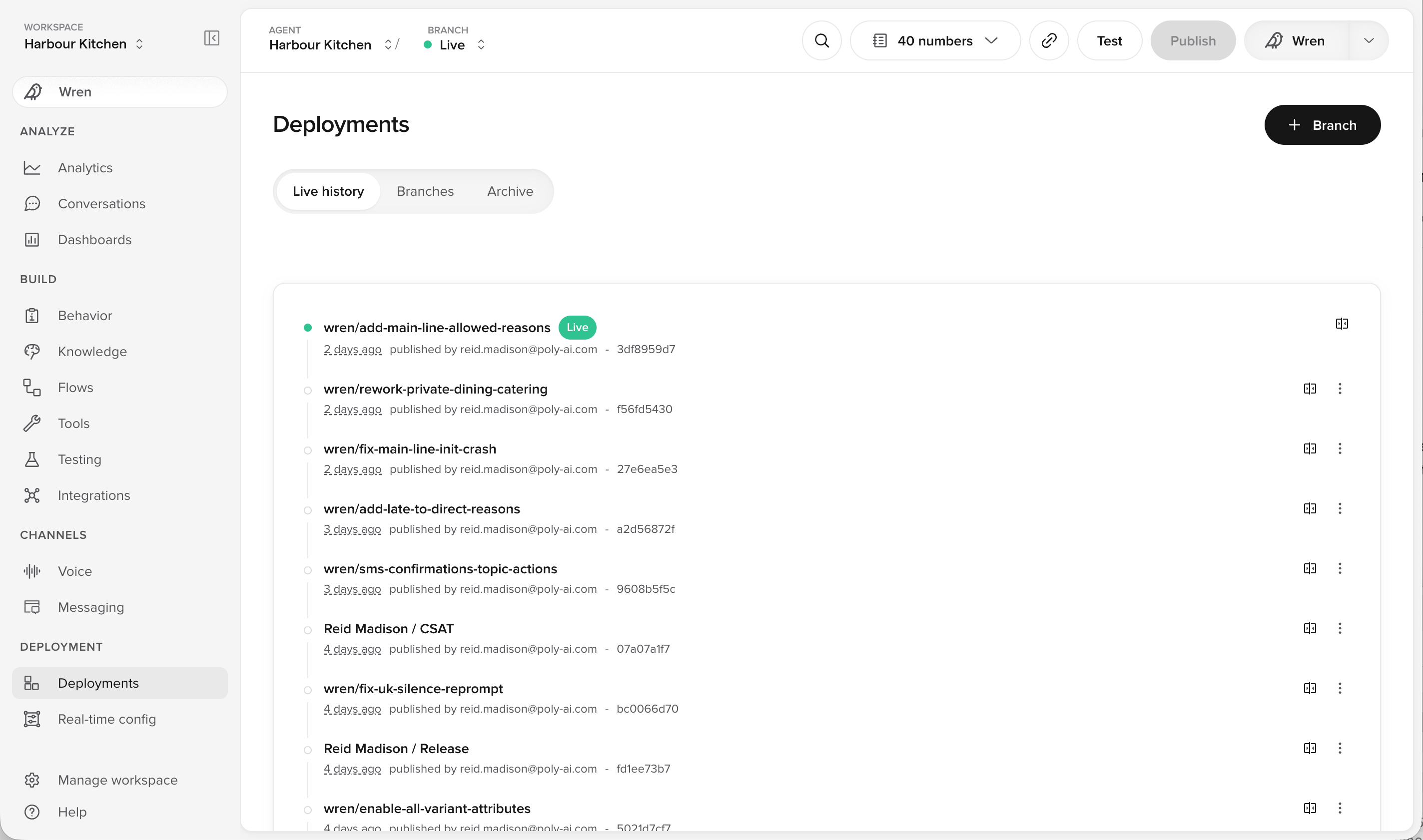Open Manage workspace settings
1423x840 pixels.
pyautogui.click(x=119, y=780)
